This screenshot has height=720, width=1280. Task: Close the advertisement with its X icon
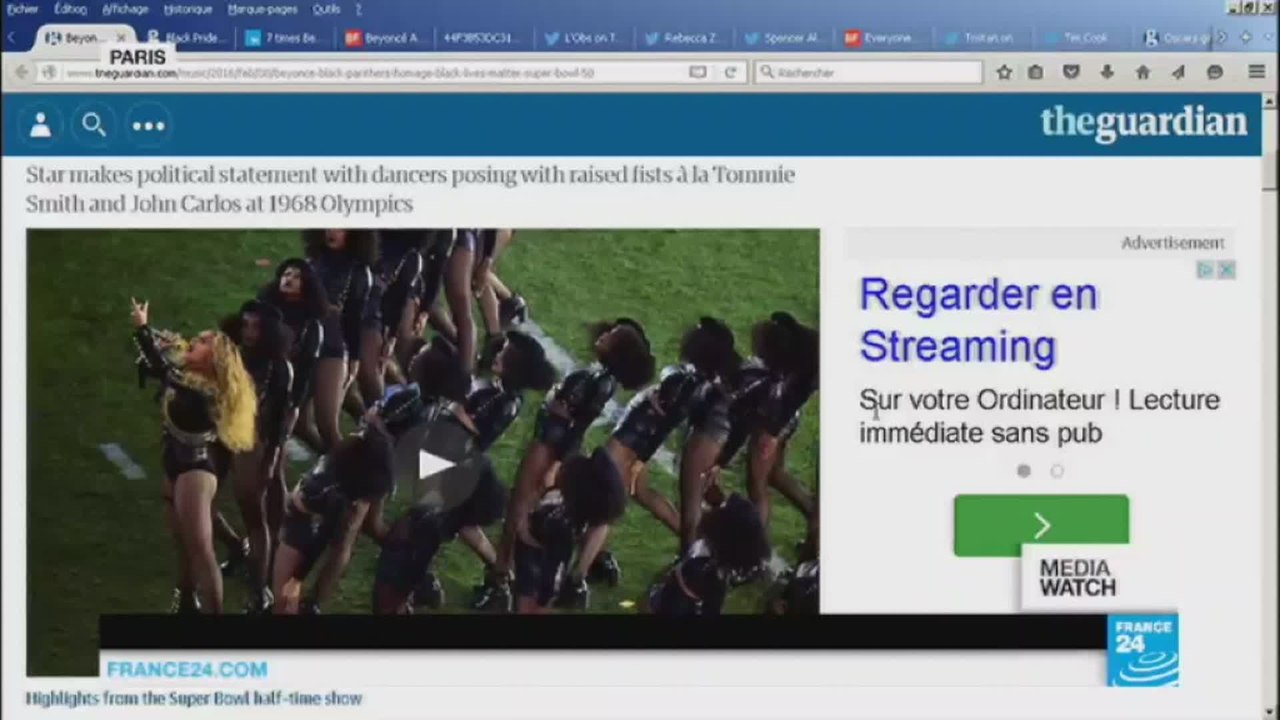tap(1227, 270)
